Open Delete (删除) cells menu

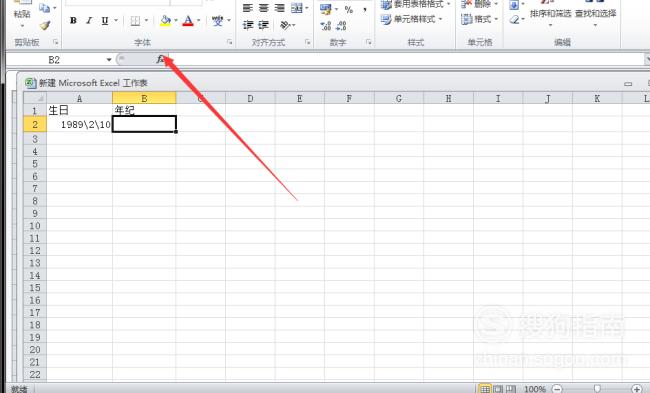[x=479, y=4]
